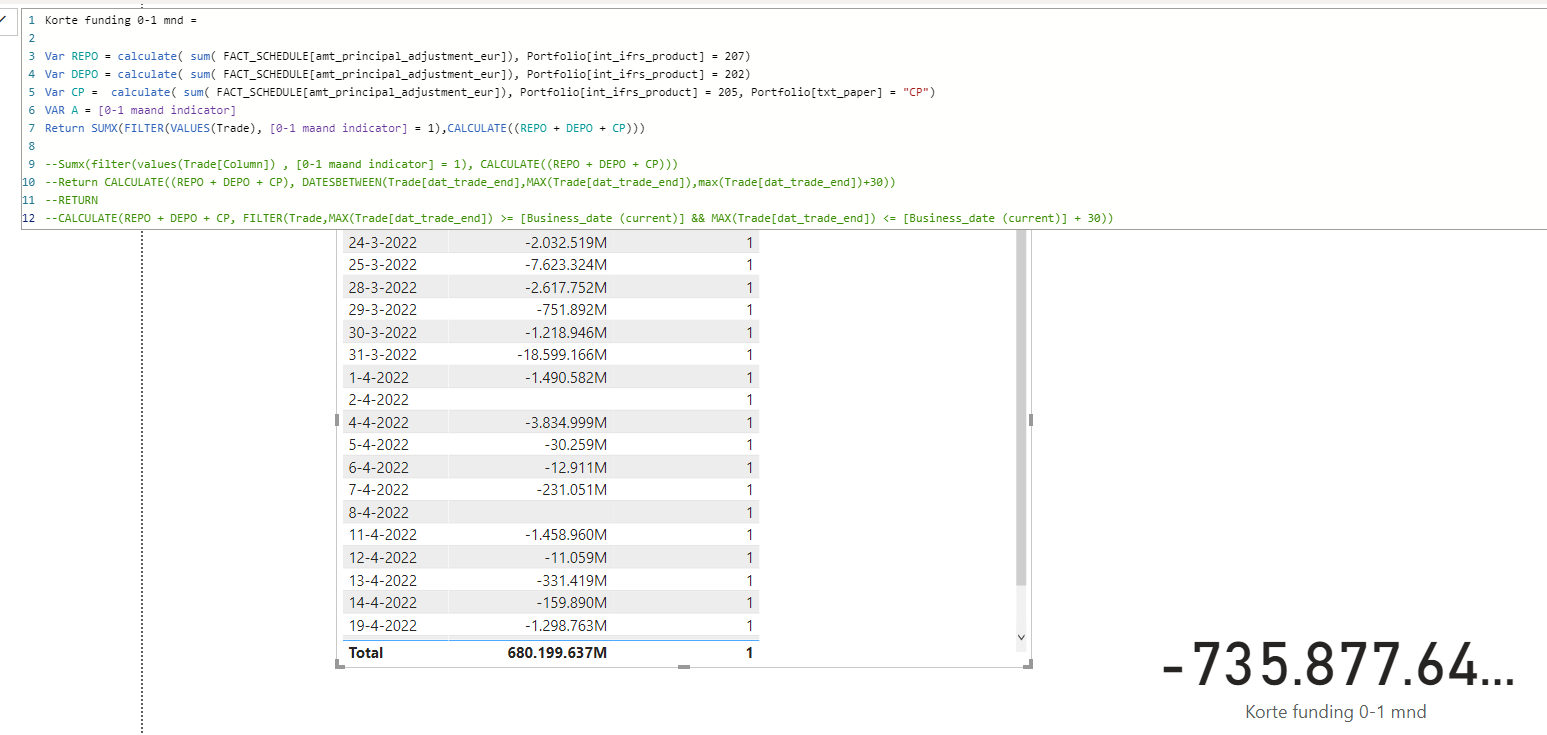
Task: Select date cell 19-4-2022
Action: (x=383, y=626)
